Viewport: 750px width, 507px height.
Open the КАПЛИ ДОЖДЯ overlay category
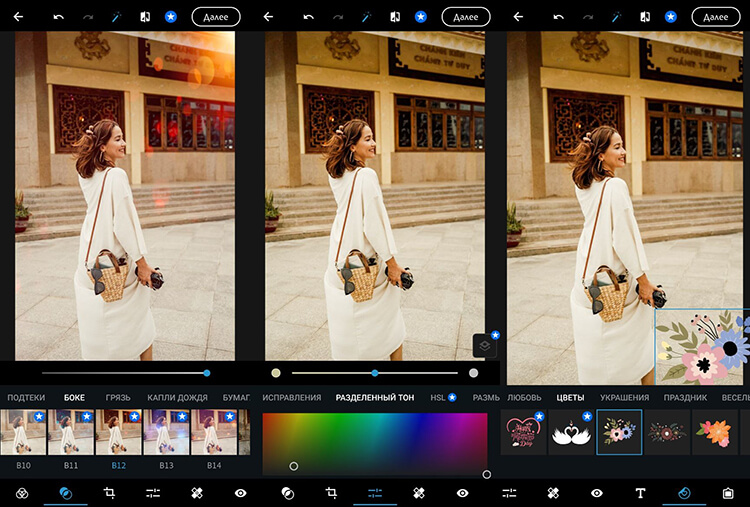coord(177,397)
